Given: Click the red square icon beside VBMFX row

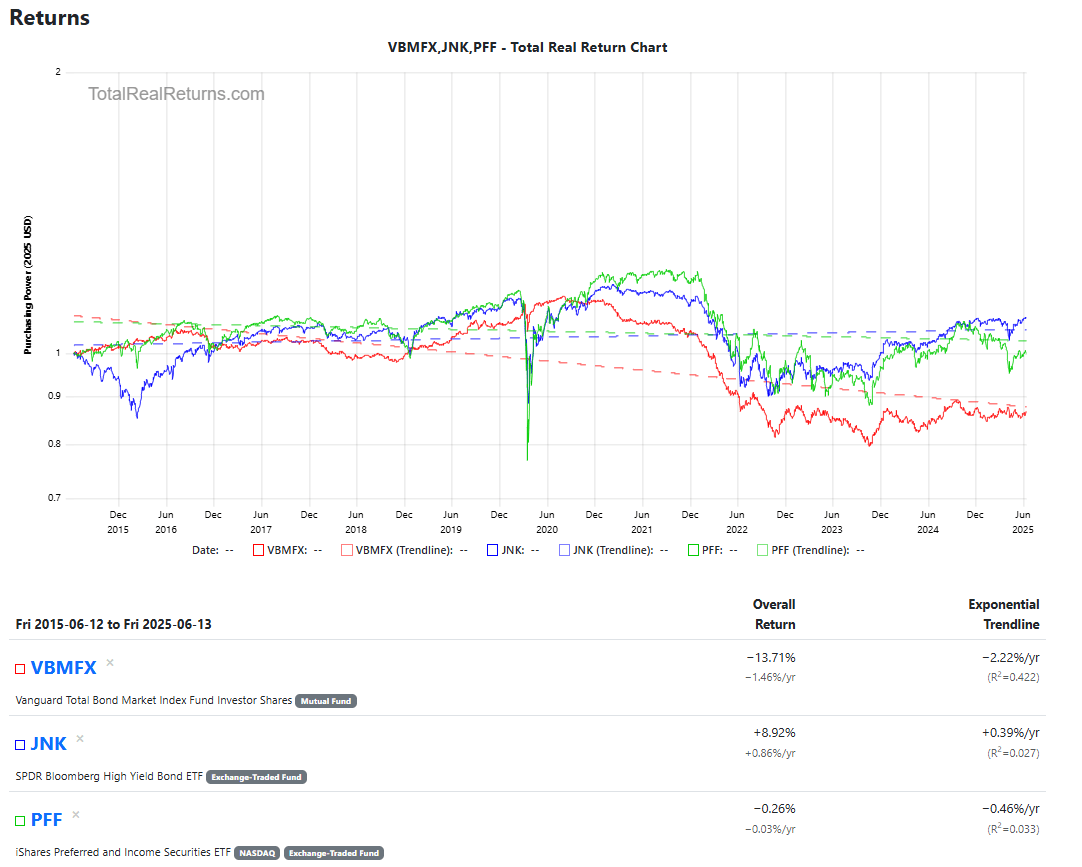Looking at the screenshot, I should 19,667.
